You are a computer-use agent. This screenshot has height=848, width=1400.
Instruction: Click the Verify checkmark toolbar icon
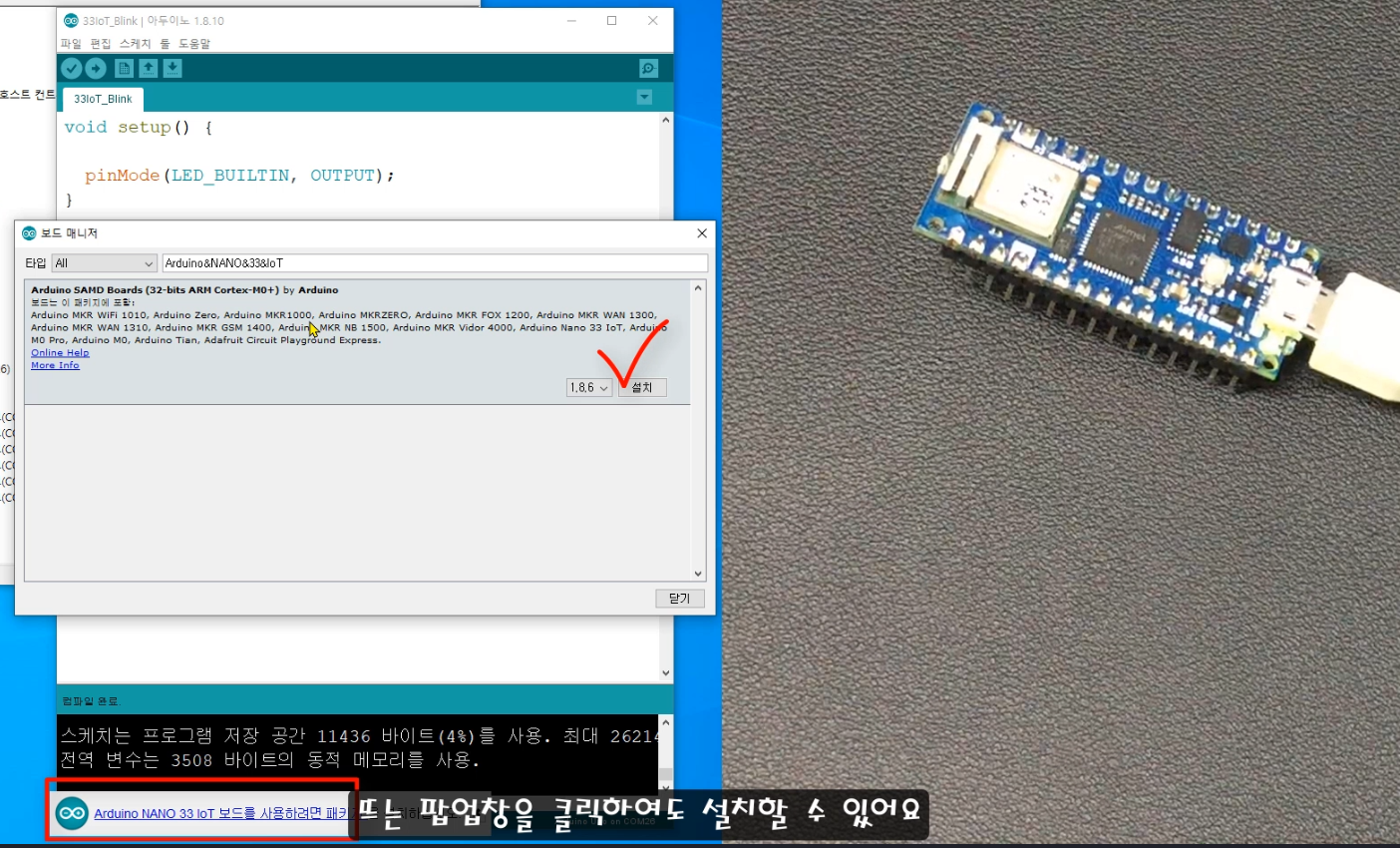tap(71, 68)
